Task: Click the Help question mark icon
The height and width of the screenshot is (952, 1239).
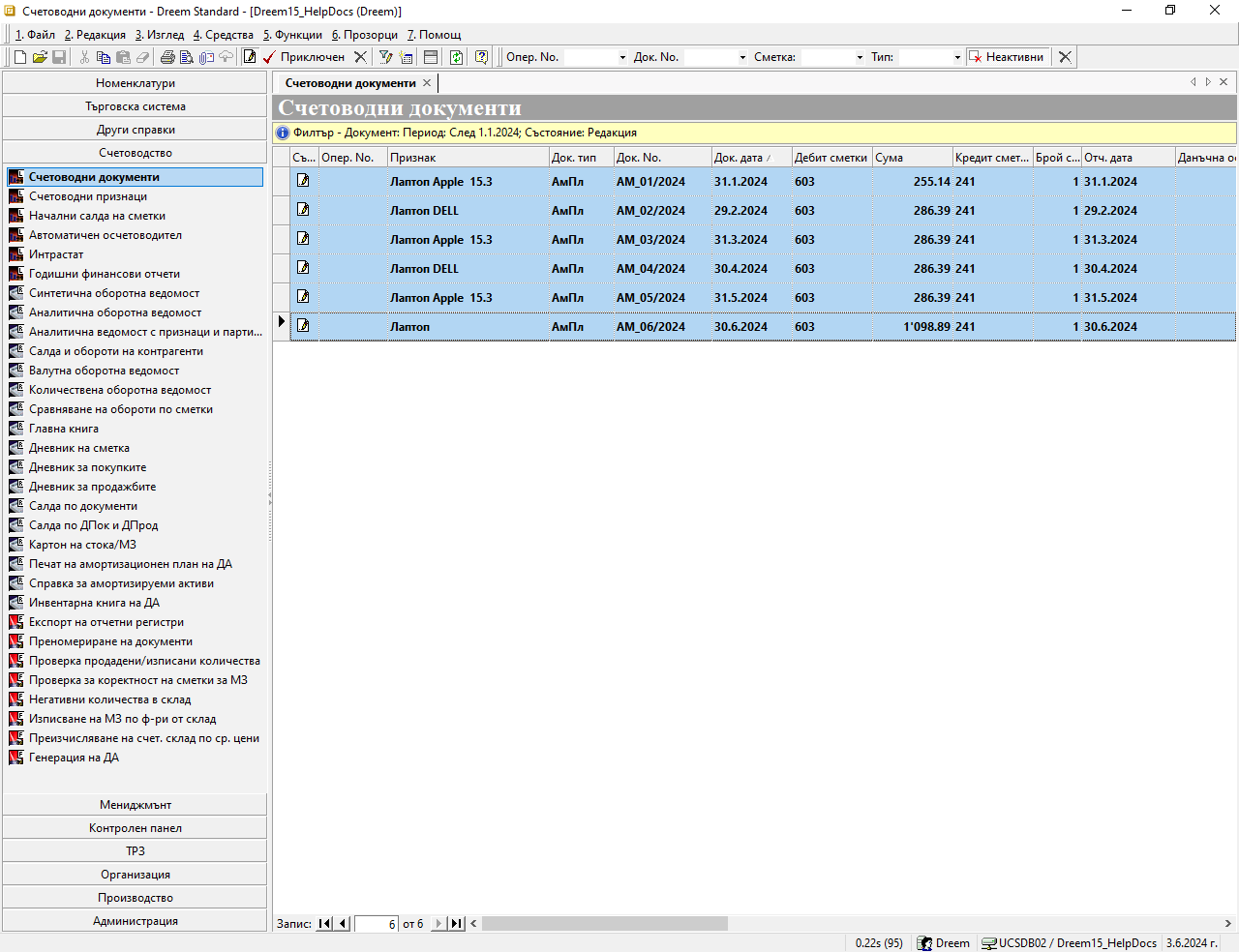Action: pos(481,57)
